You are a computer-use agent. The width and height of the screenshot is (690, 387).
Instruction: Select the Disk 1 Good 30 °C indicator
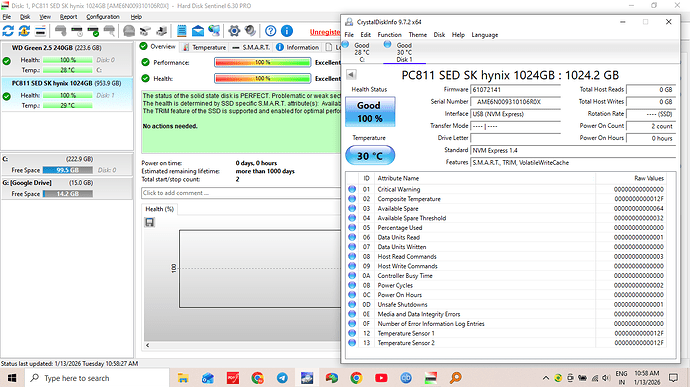404,52
